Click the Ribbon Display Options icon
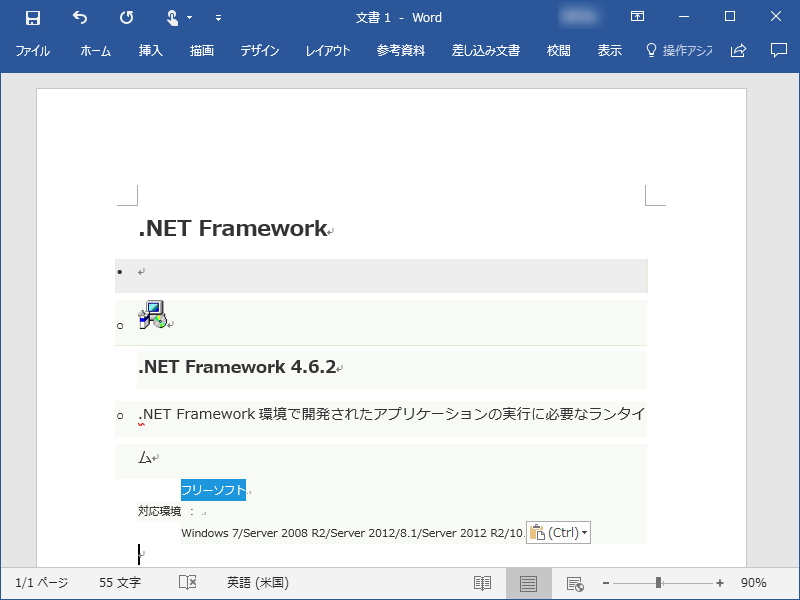The image size is (800, 600). 637,16
